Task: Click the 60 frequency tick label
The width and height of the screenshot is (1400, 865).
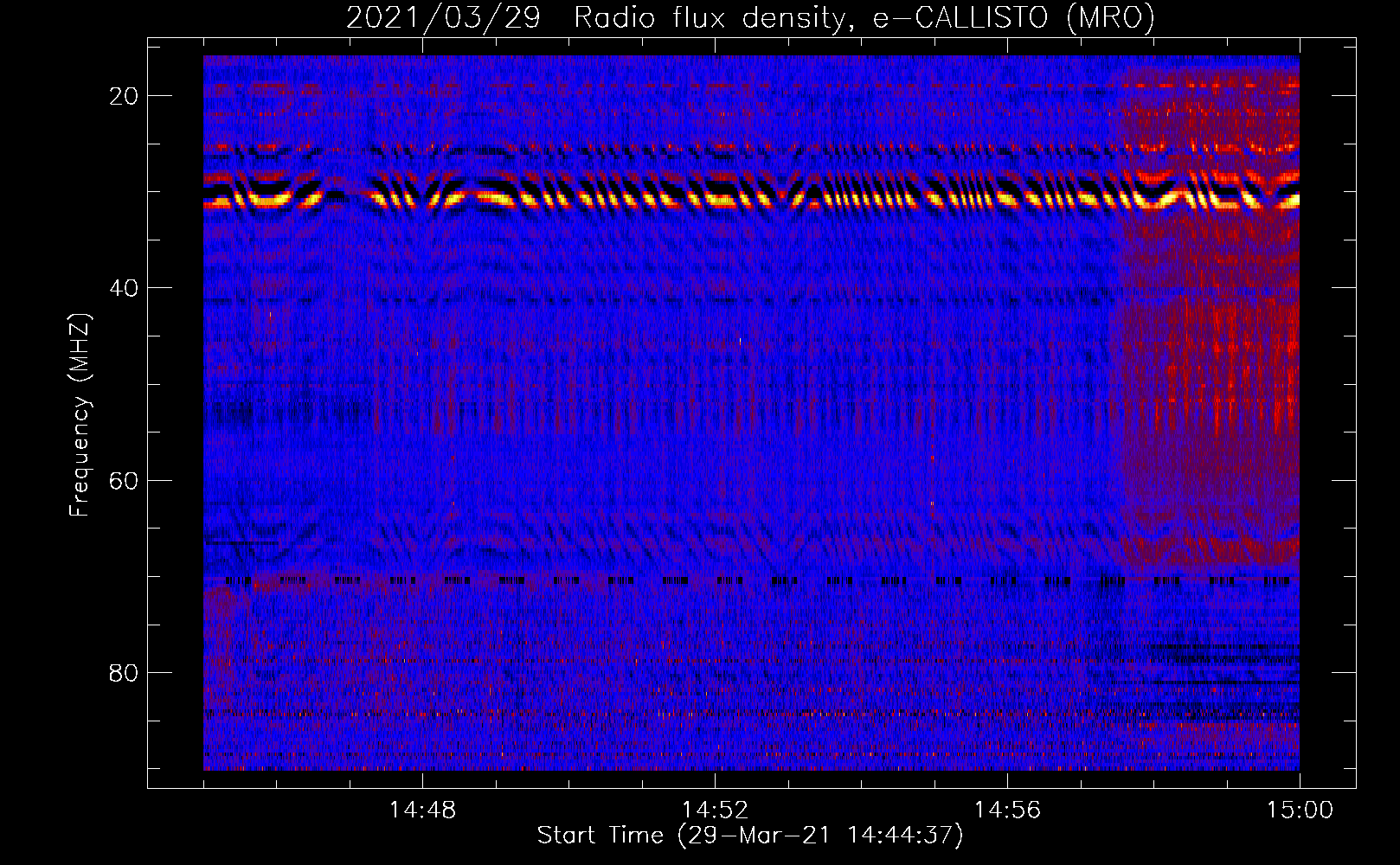Action: 124,480
